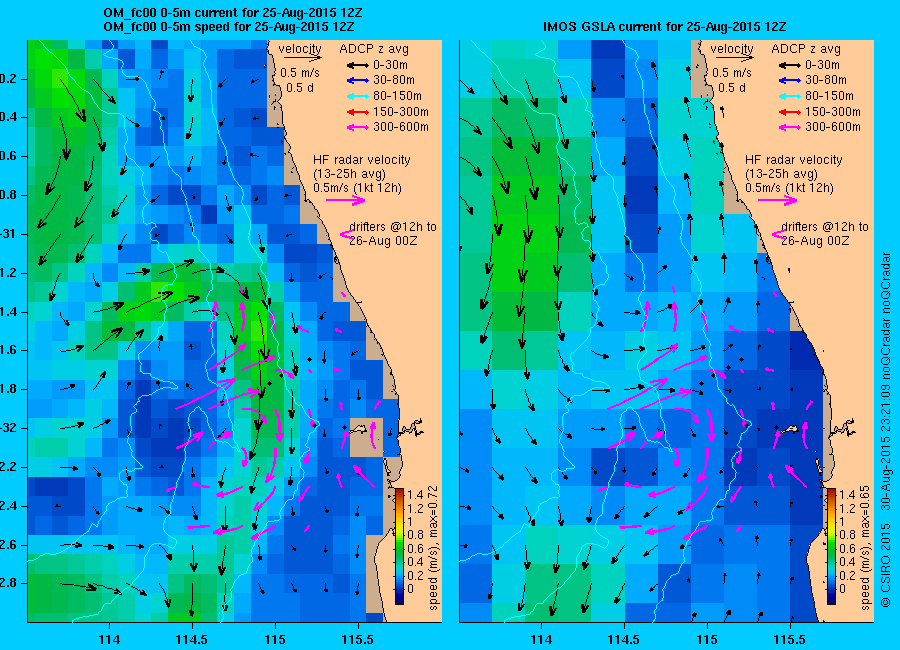Click 'drifters @12h to' text in left panel

(393, 227)
